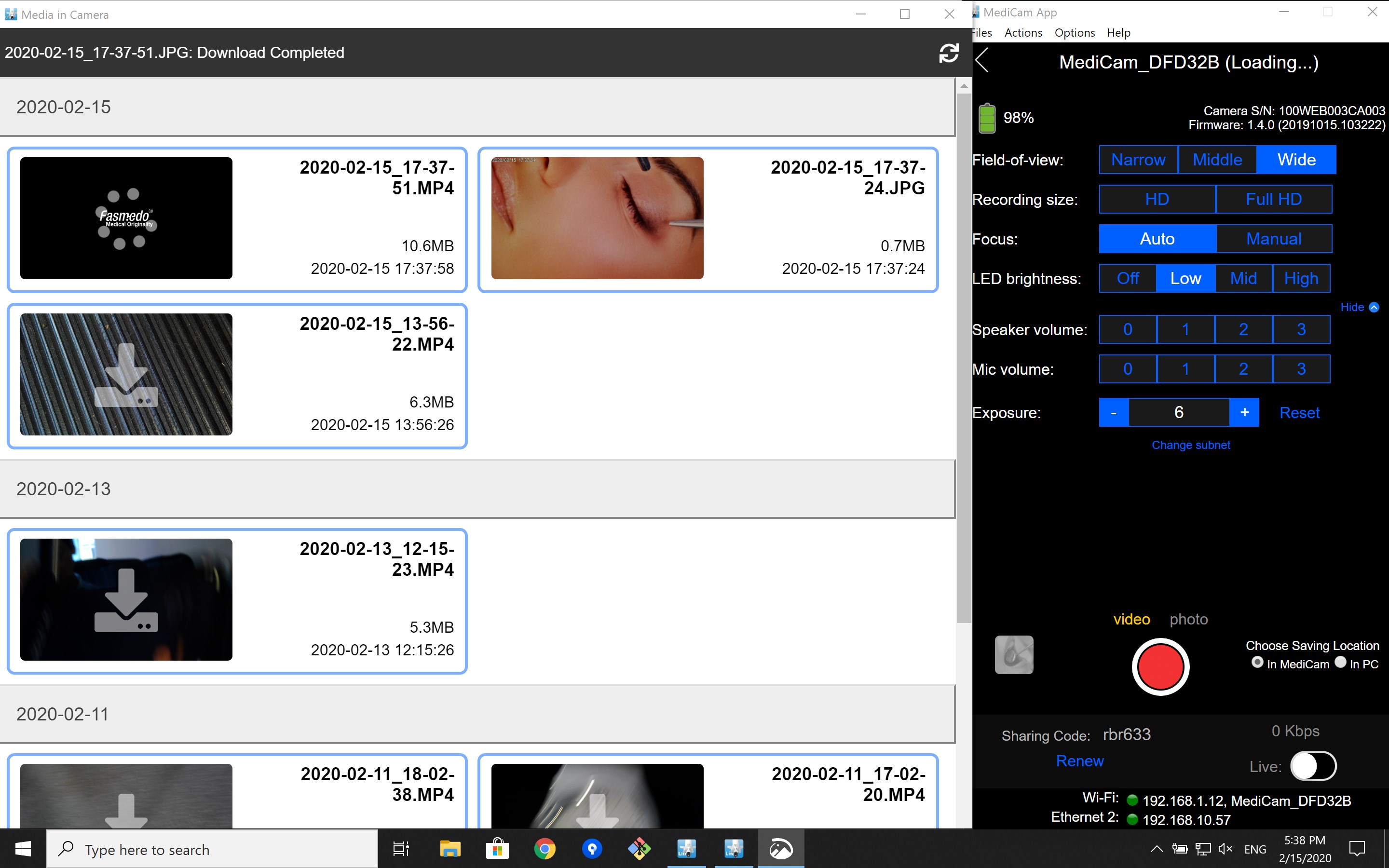Toggle the Live switch on
Image resolution: width=1389 pixels, height=868 pixels.
coord(1313,766)
